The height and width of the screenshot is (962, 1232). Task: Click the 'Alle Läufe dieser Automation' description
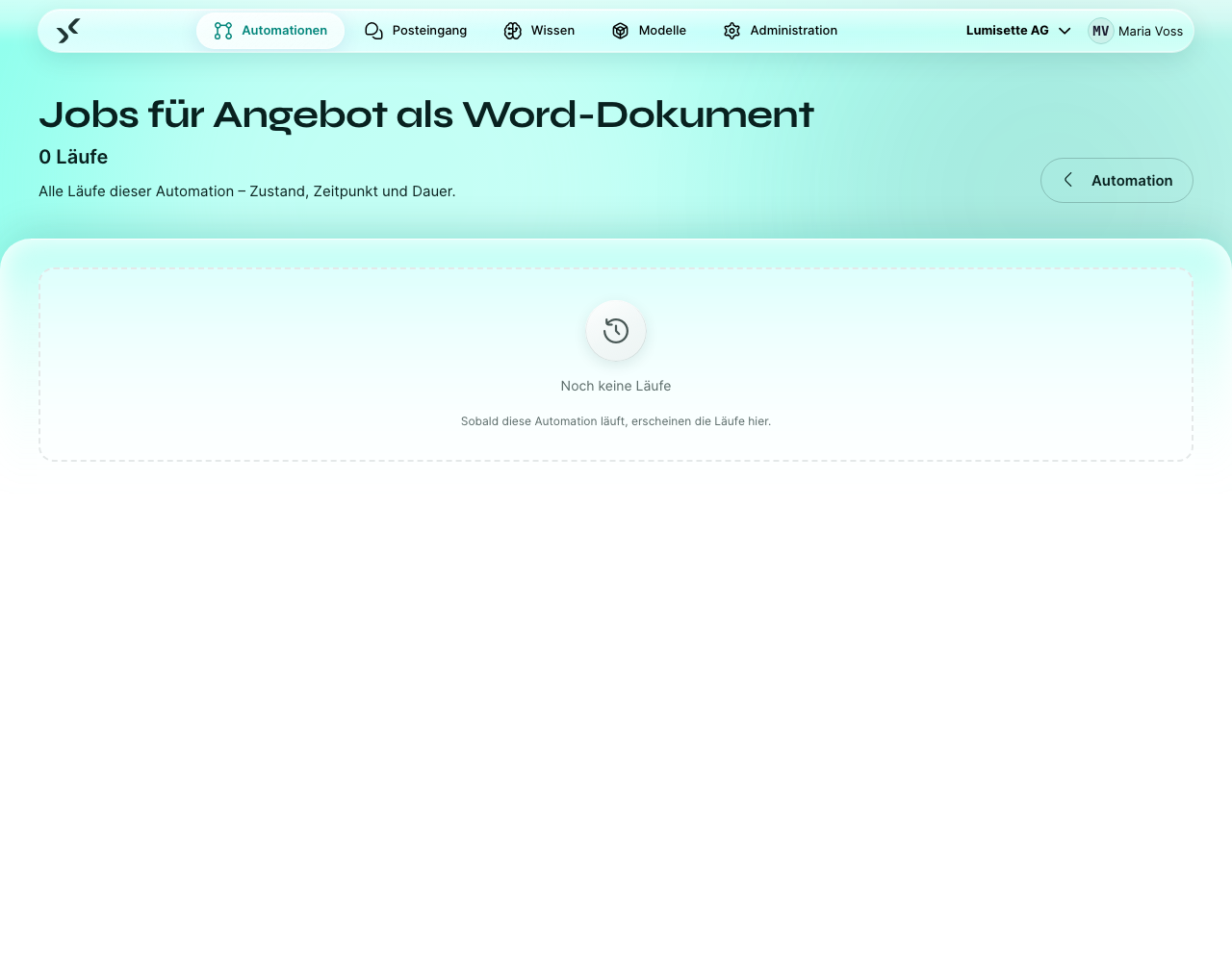tap(247, 191)
